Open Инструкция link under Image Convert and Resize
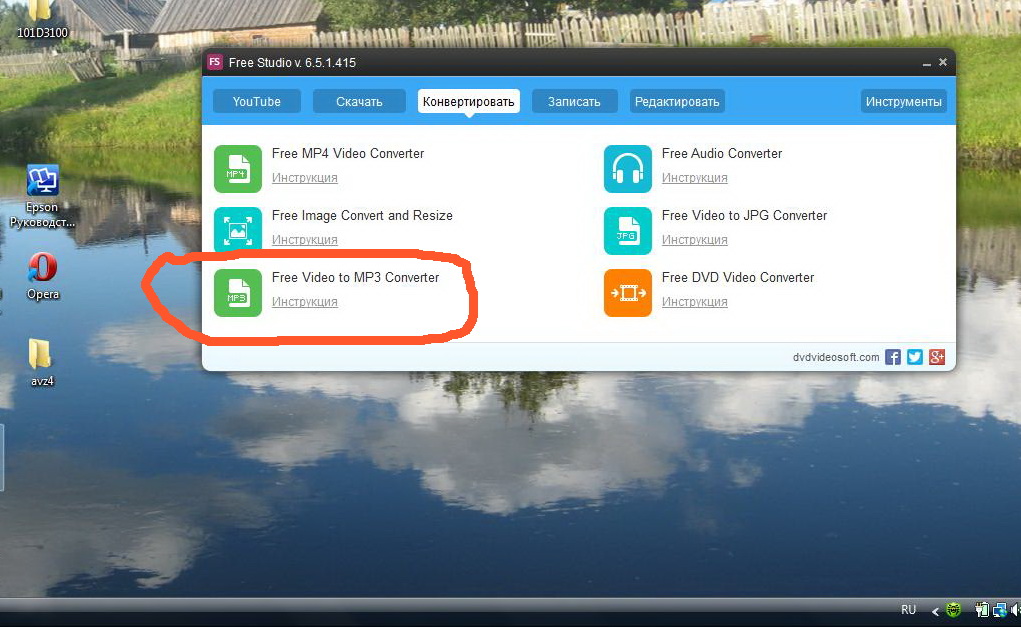1021x627 pixels. pyautogui.click(x=305, y=240)
